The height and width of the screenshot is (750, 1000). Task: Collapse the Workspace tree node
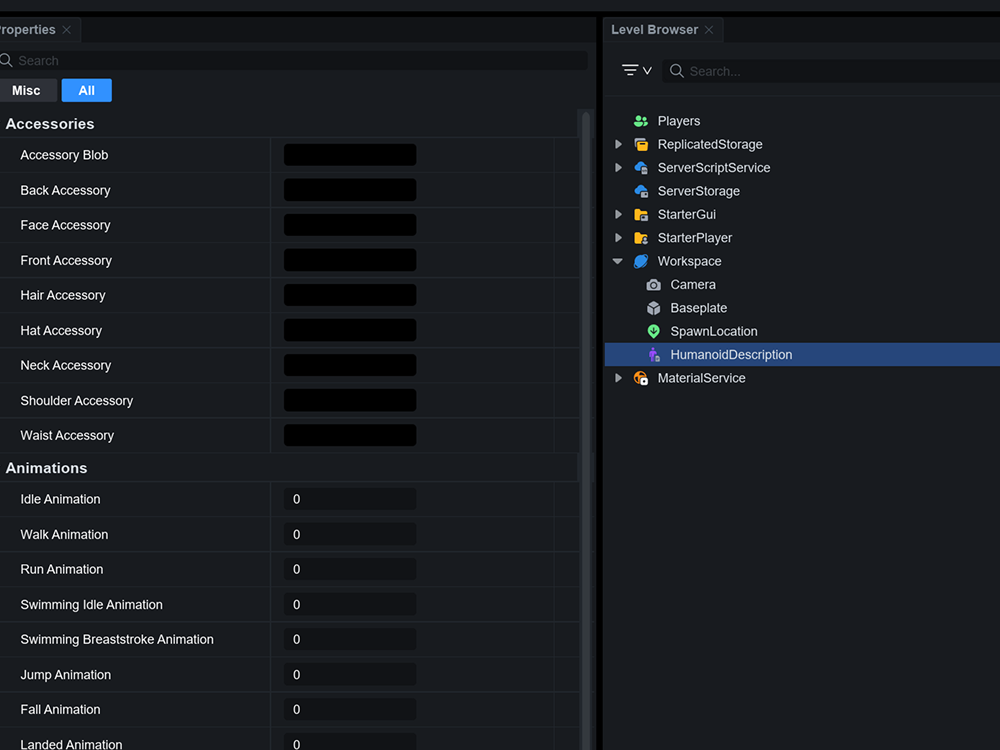618,261
